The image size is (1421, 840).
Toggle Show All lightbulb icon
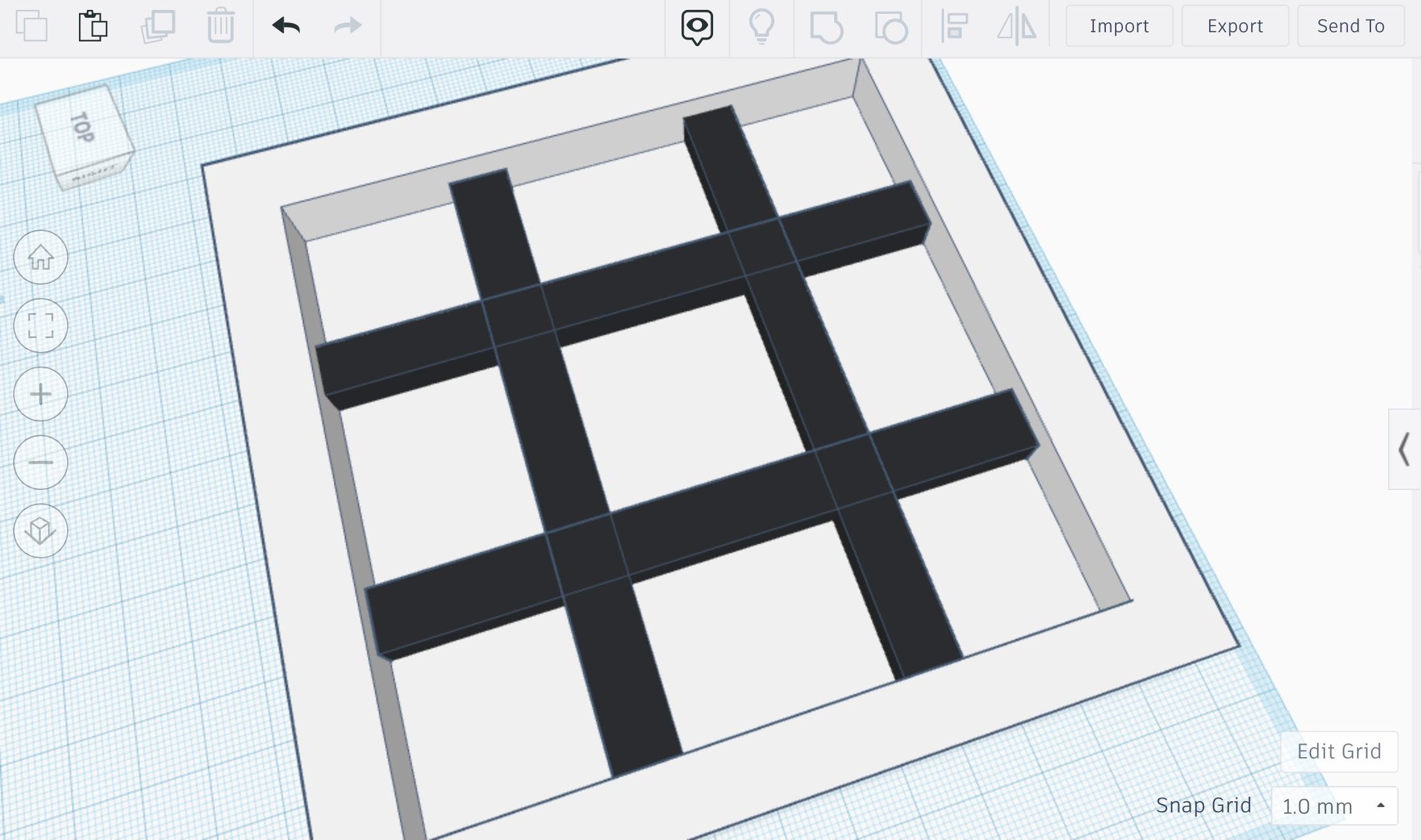point(761,27)
